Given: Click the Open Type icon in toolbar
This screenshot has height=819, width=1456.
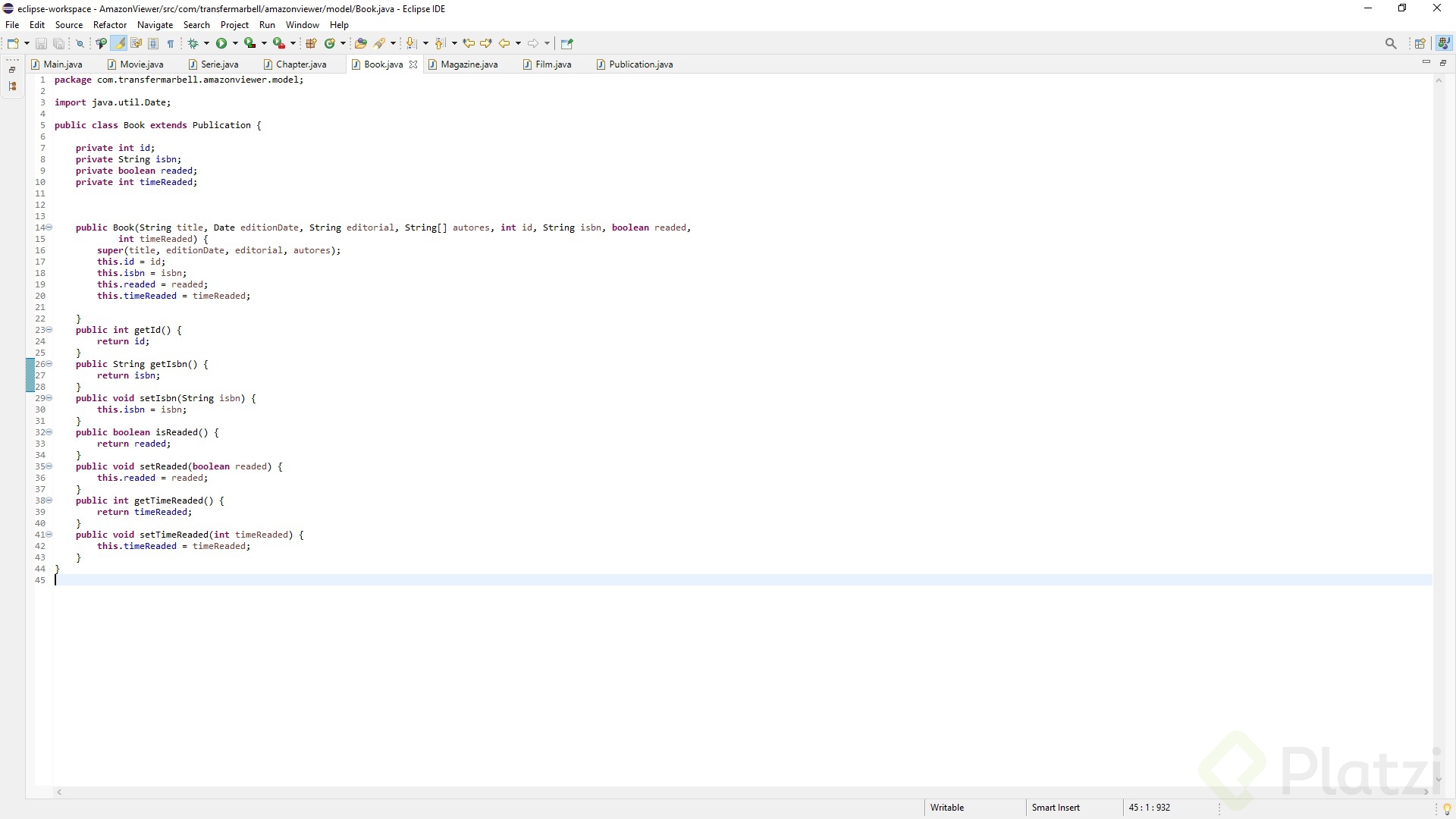Looking at the screenshot, I should pyautogui.click(x=361, y=43).
